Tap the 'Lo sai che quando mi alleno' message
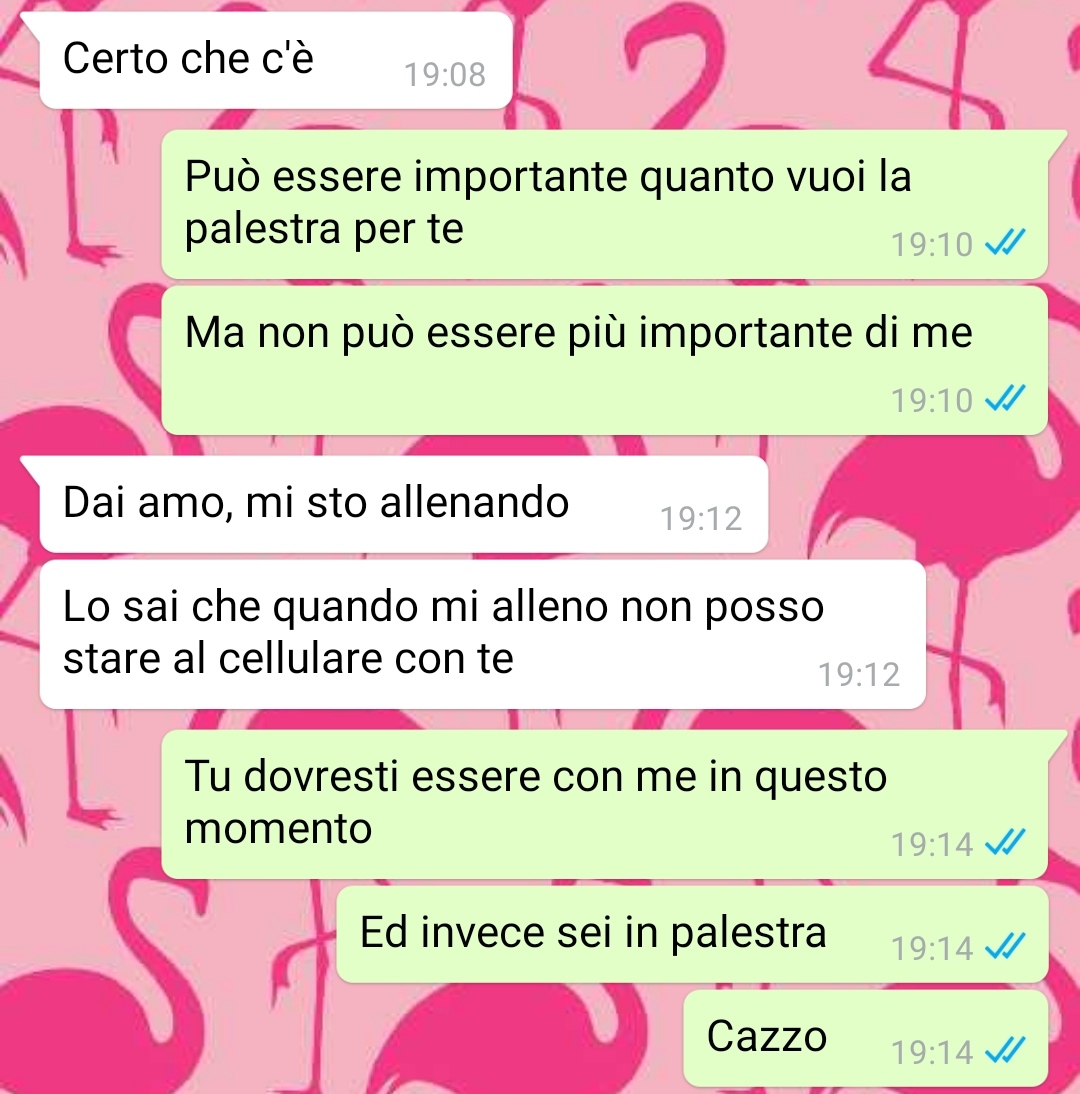The image size is (1080, 1094). coord(483,634)
